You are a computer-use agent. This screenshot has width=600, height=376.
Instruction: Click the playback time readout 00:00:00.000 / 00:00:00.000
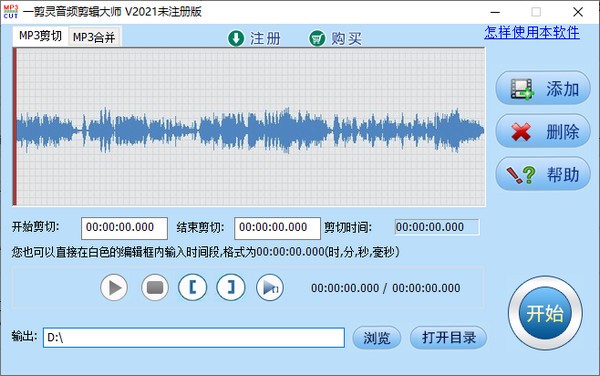385,288
